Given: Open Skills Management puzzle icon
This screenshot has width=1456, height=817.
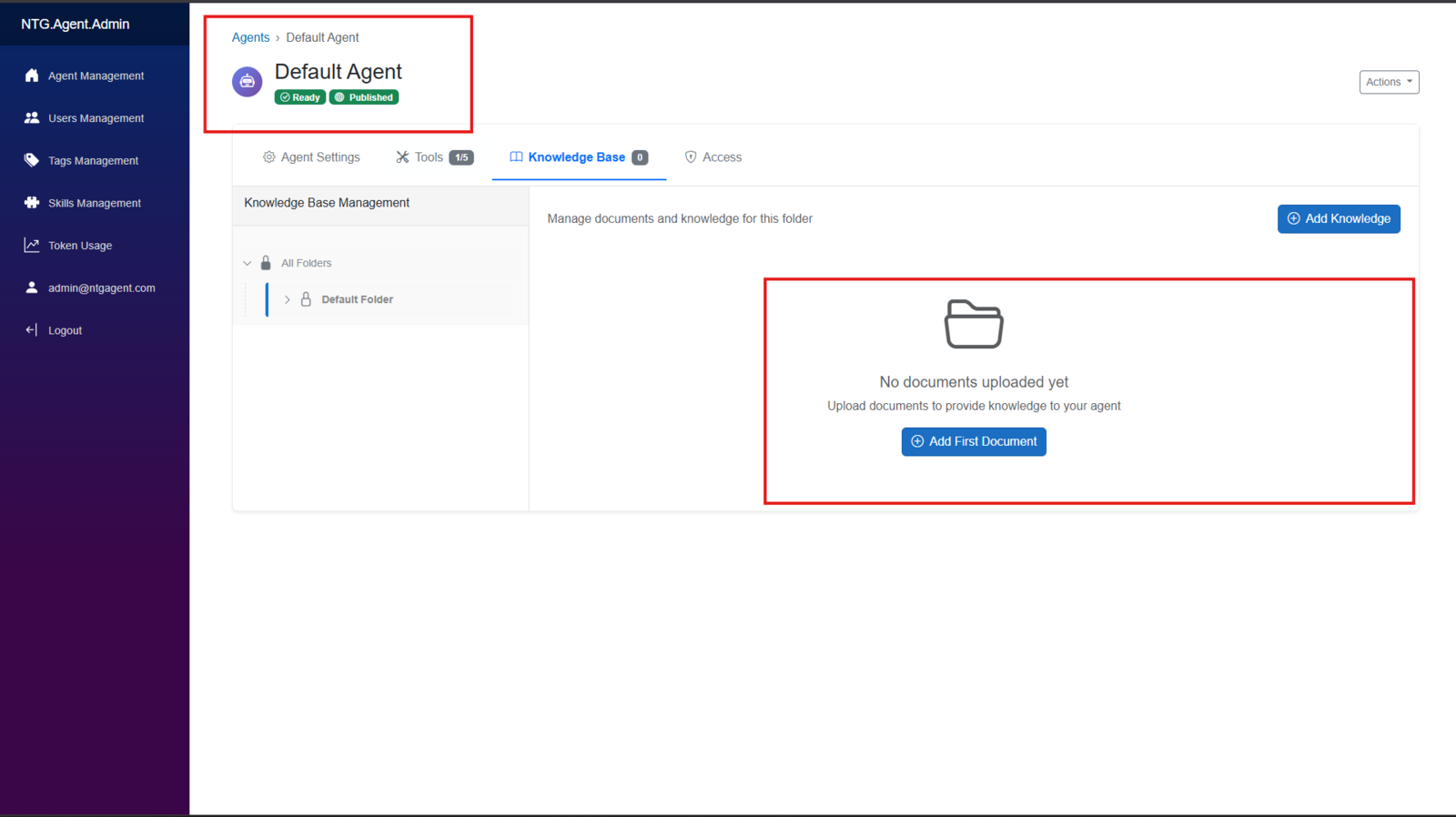Looking at the screenshot, I should tap(32, 202).
